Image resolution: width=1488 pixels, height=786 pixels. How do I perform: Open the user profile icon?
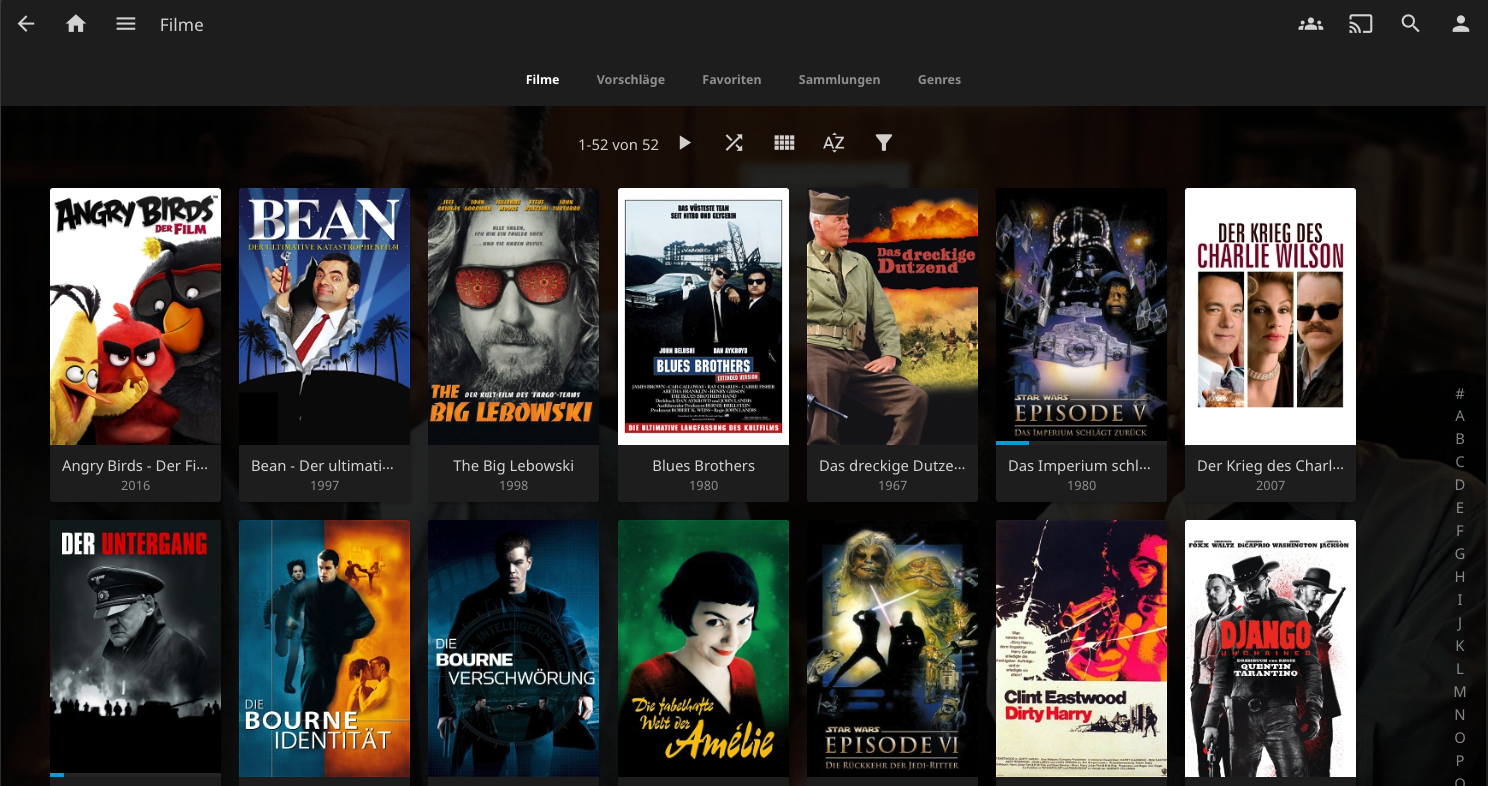pyautogui.click(x=1460, y=25)
